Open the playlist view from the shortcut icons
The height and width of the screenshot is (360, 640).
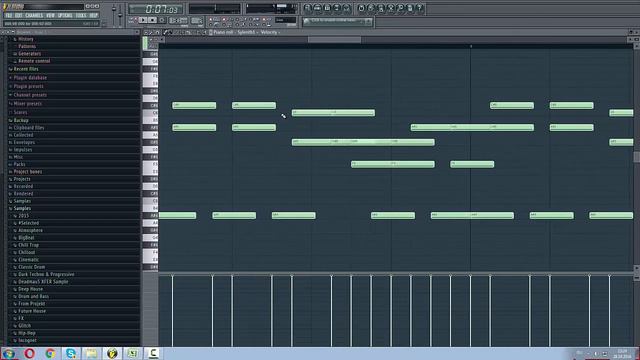(307, 8)
